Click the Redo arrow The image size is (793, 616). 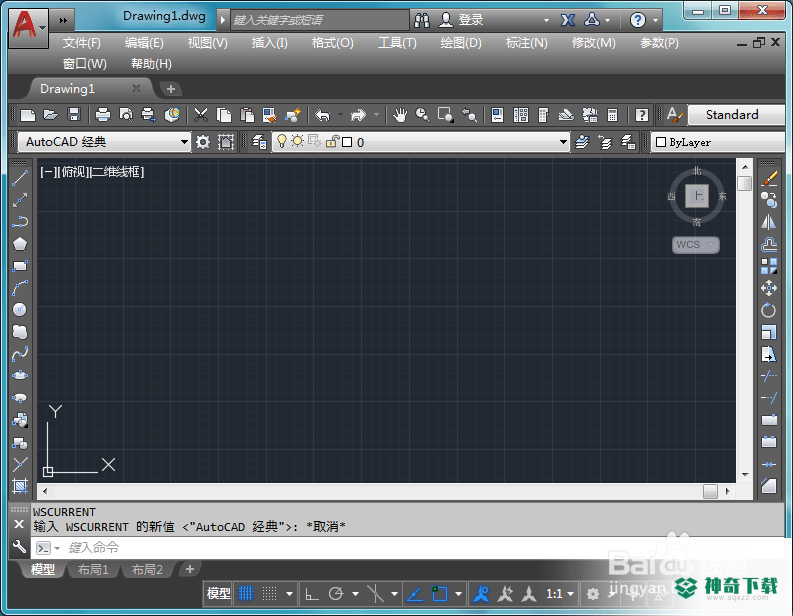(358, 115)
